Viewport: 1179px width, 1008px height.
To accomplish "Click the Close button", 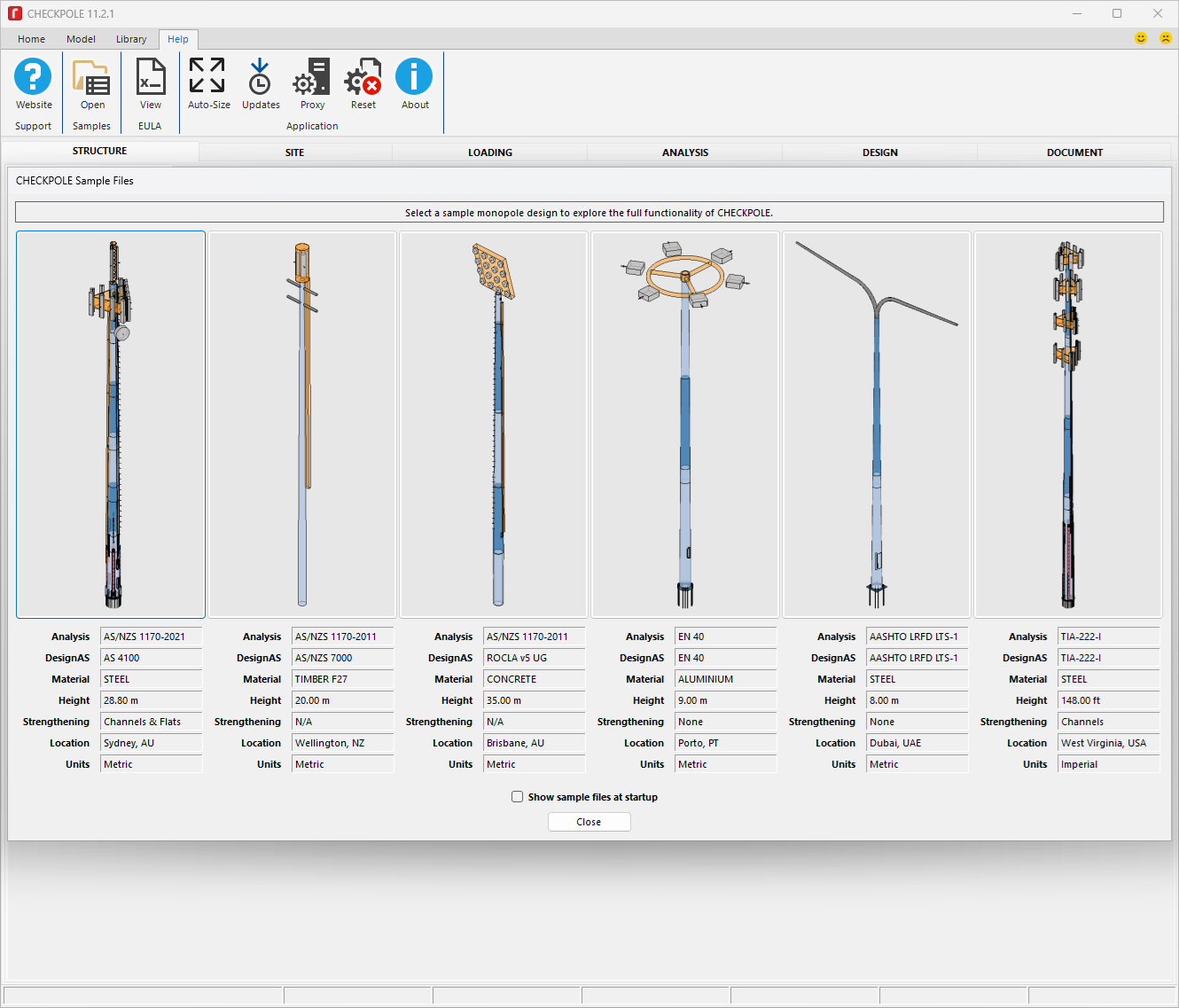I will 589,822.
